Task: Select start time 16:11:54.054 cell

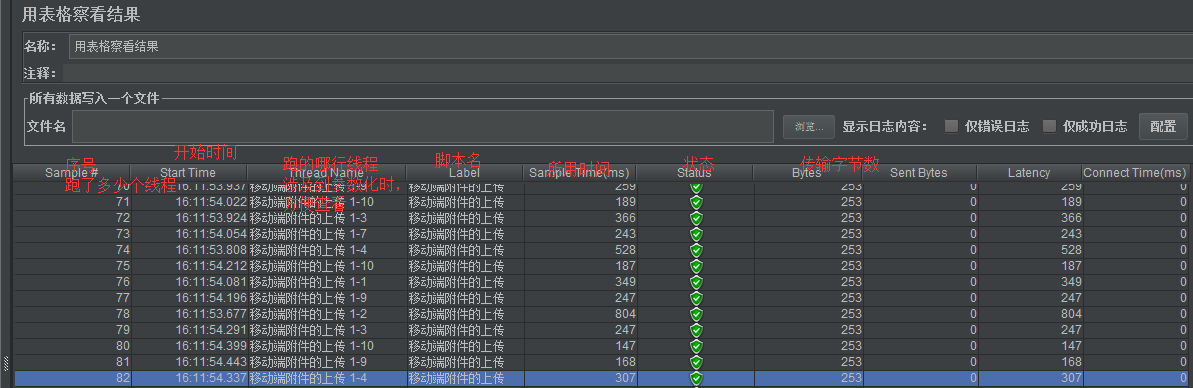Action: point(189,234)
